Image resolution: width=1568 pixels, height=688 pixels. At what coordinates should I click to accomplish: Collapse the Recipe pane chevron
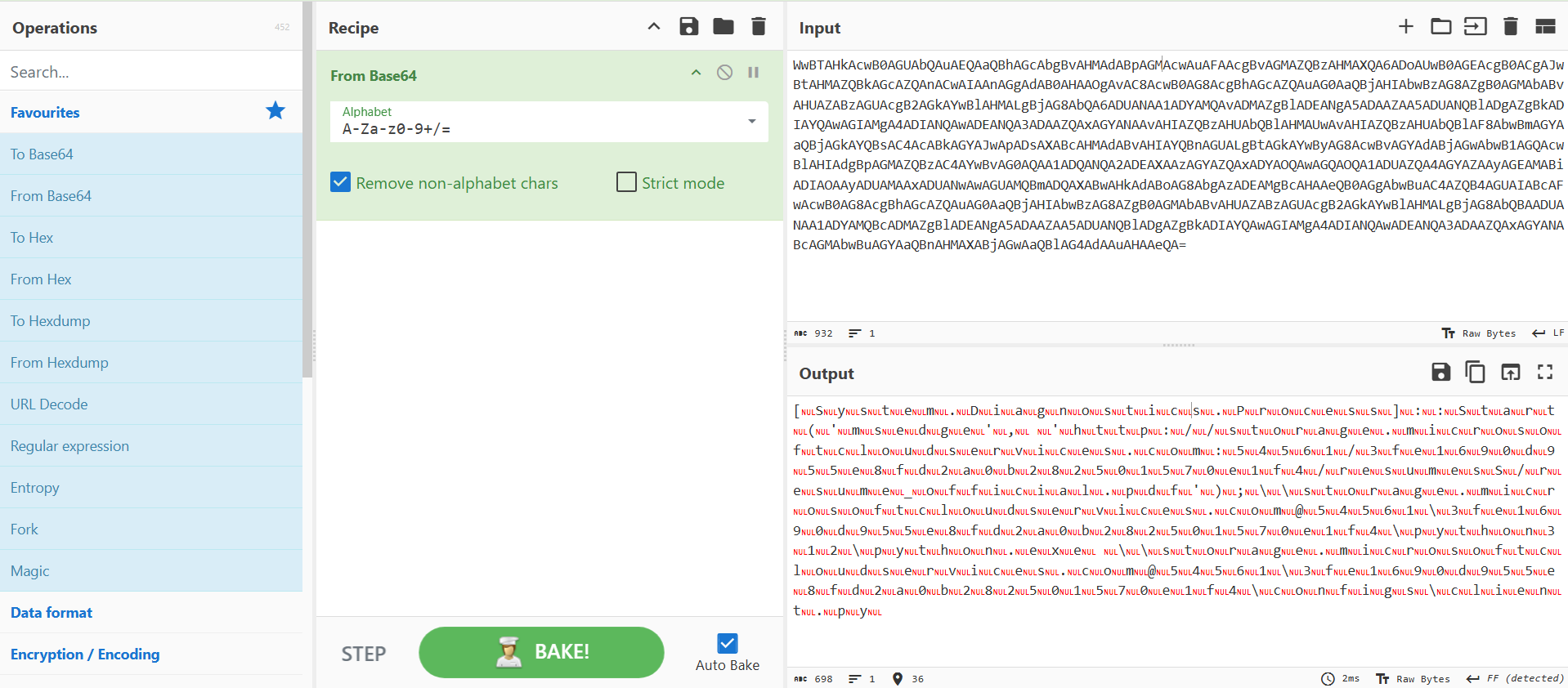pos(653,27)
